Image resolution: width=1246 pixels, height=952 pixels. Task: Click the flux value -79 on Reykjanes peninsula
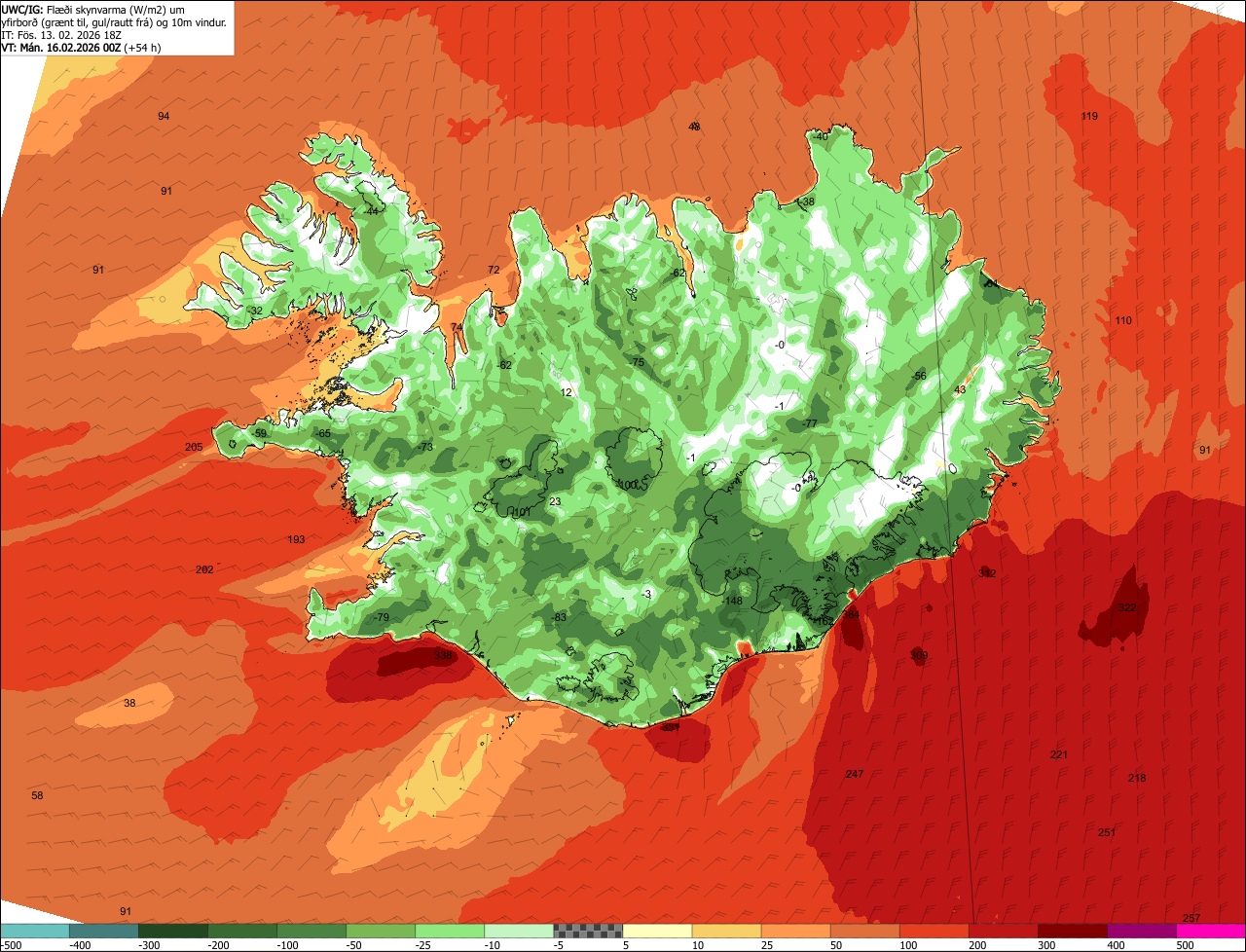[381, 618]
